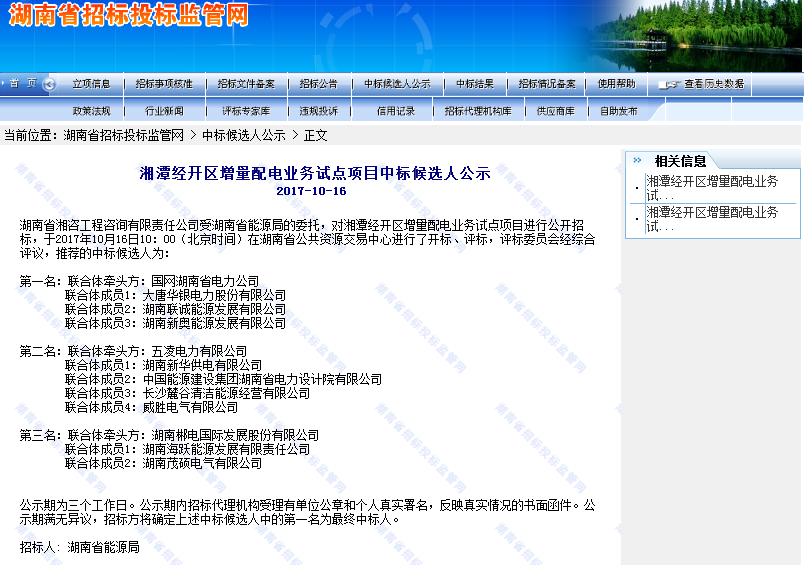Open the 中标结果 menu item
This screenshot has height=565, width=804.
pos(475,84)
